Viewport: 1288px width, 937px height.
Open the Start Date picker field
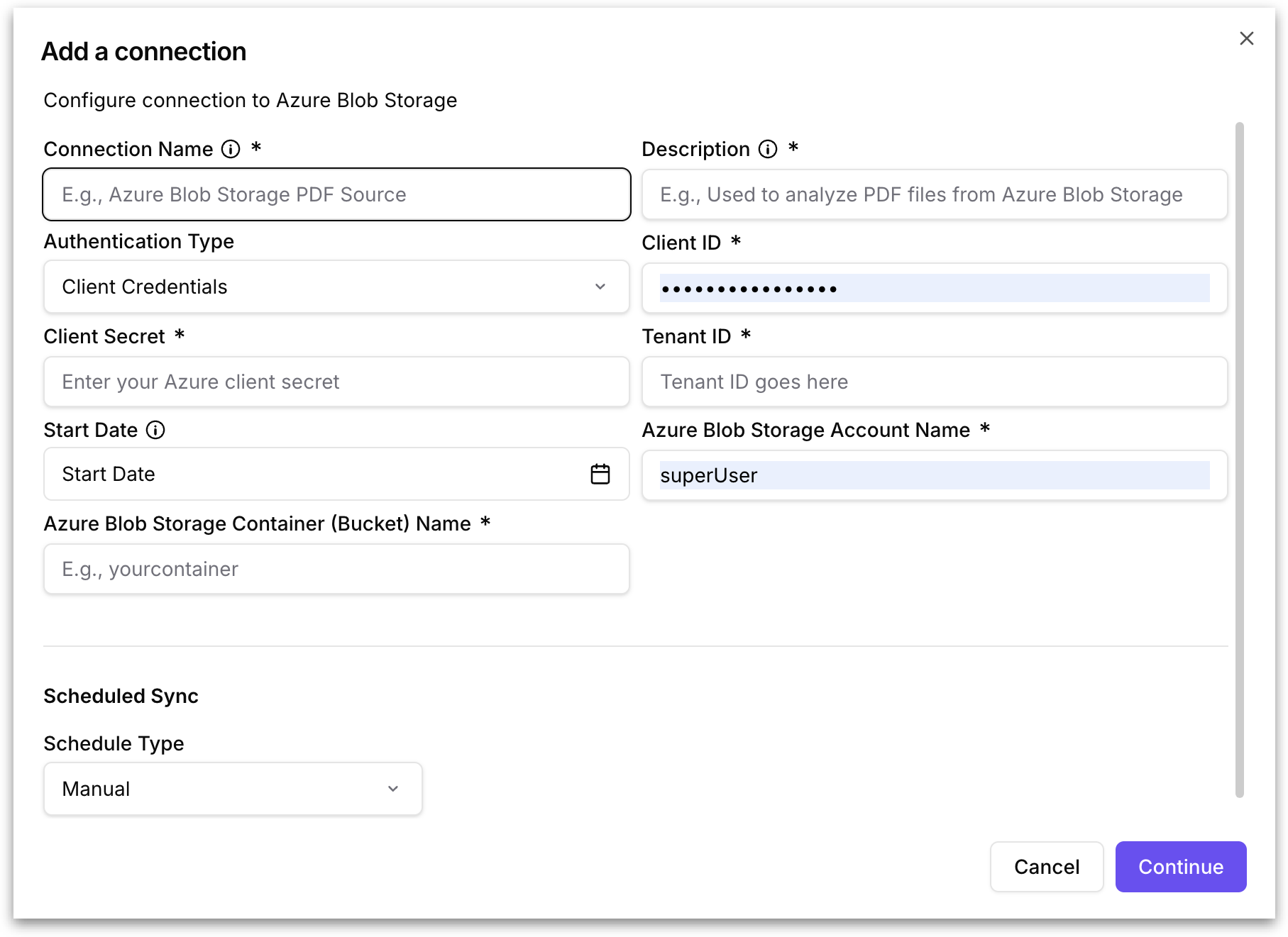(312, 474)
